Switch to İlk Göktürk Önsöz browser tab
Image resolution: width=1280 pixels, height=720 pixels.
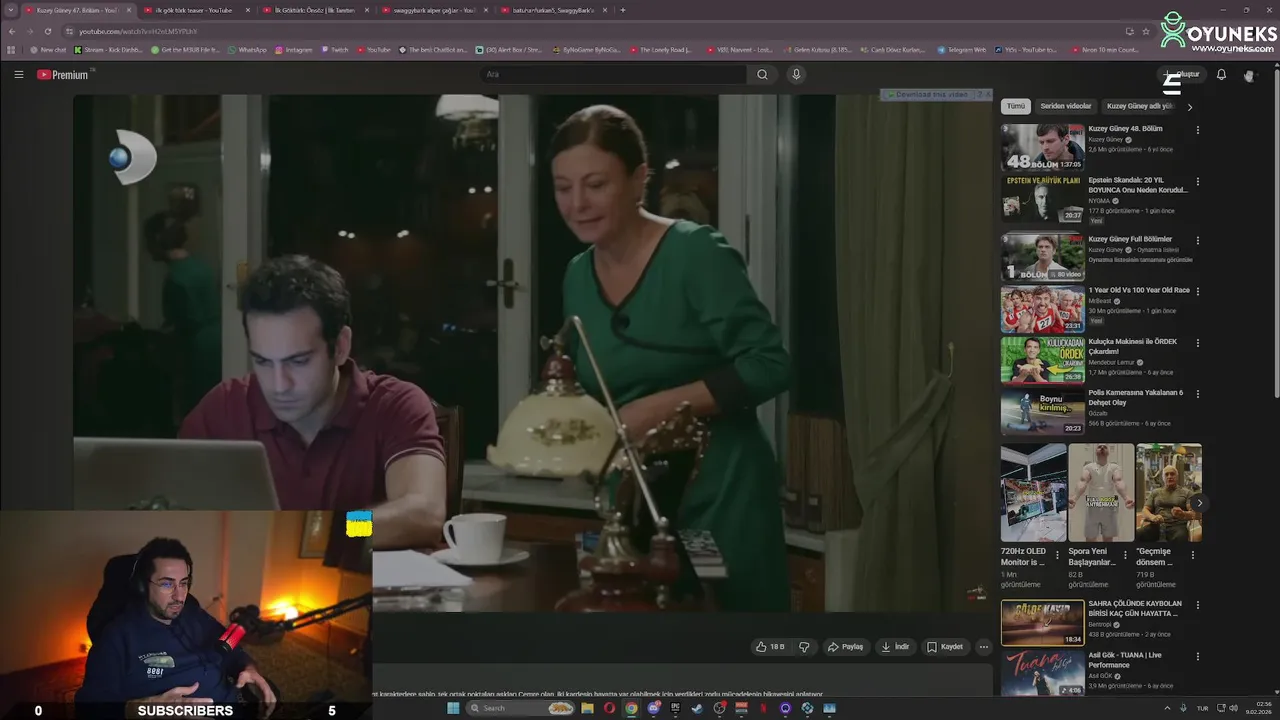click(x=314, y=10)
